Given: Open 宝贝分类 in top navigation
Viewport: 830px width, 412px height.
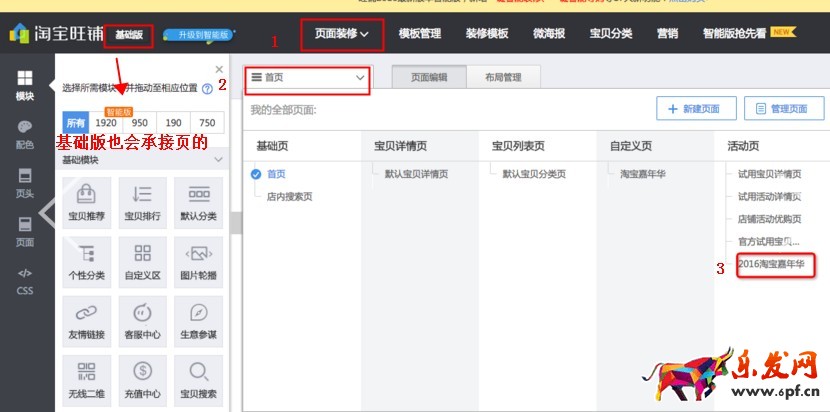Looking at the screenshot, I should [x=611, y=33].
